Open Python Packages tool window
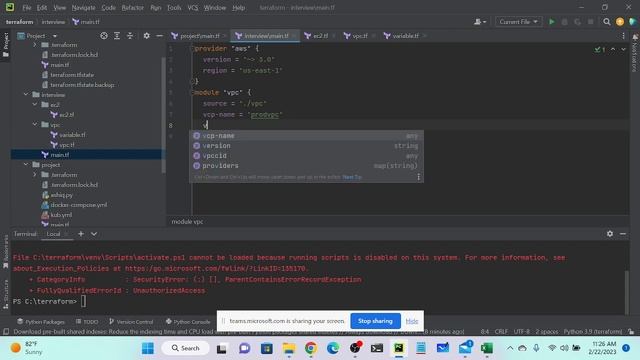Image resolution: width=640 pixels, height=360 pixels. (41, 322)
